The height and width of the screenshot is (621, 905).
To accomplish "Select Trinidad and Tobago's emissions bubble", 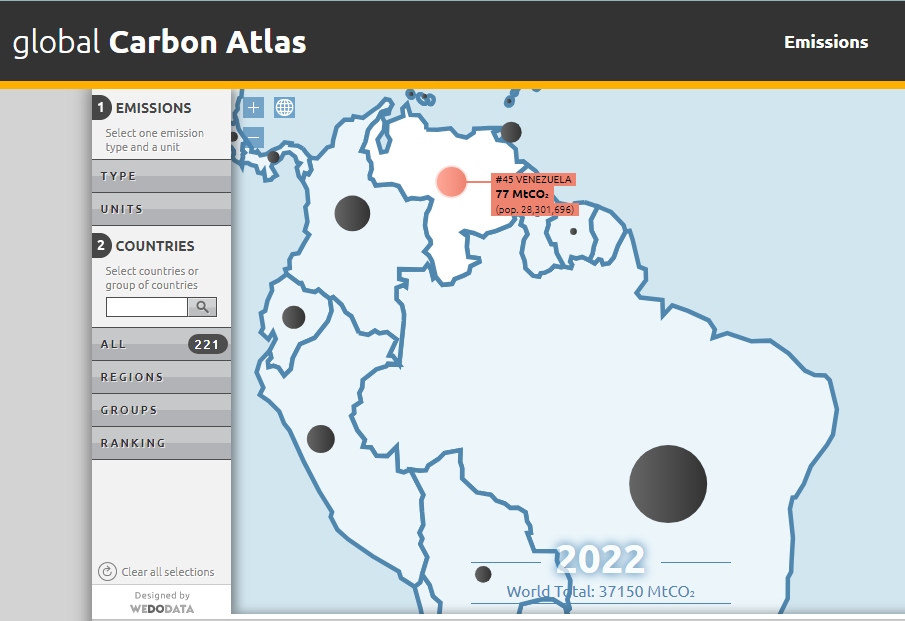I will point(511,132).
